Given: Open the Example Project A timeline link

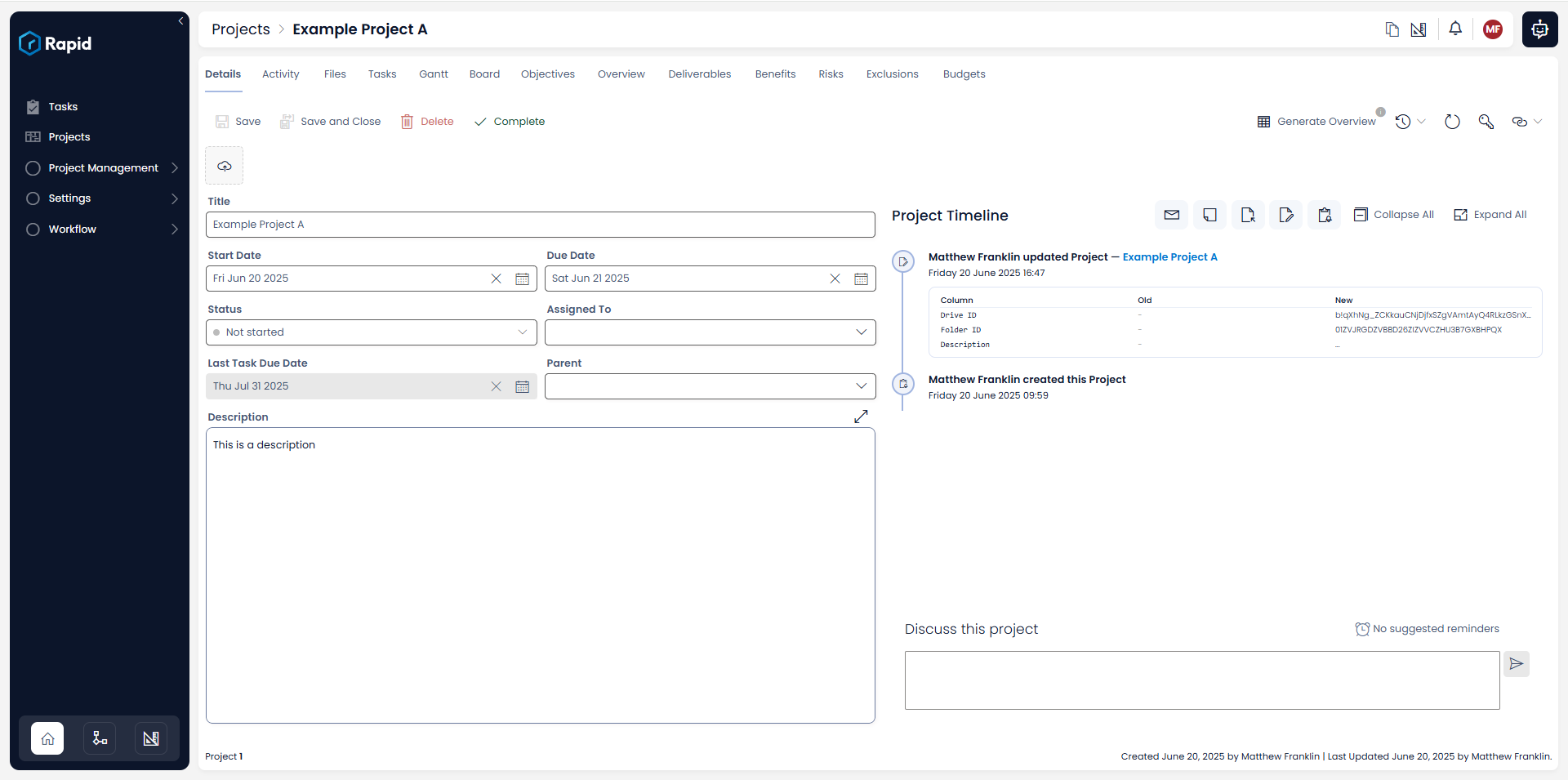Looking at the screenshot, I should coord(1169,257).
